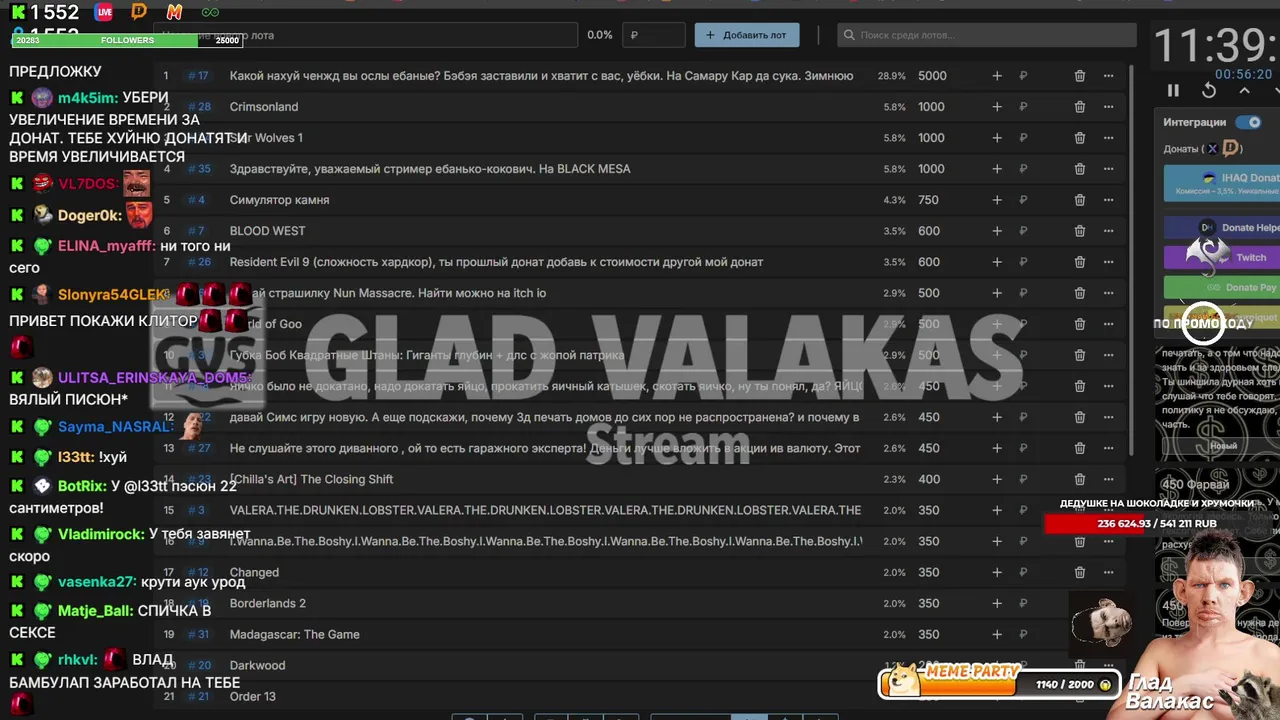Click the 750 amount of Симулятор камня

click(928, 200)
